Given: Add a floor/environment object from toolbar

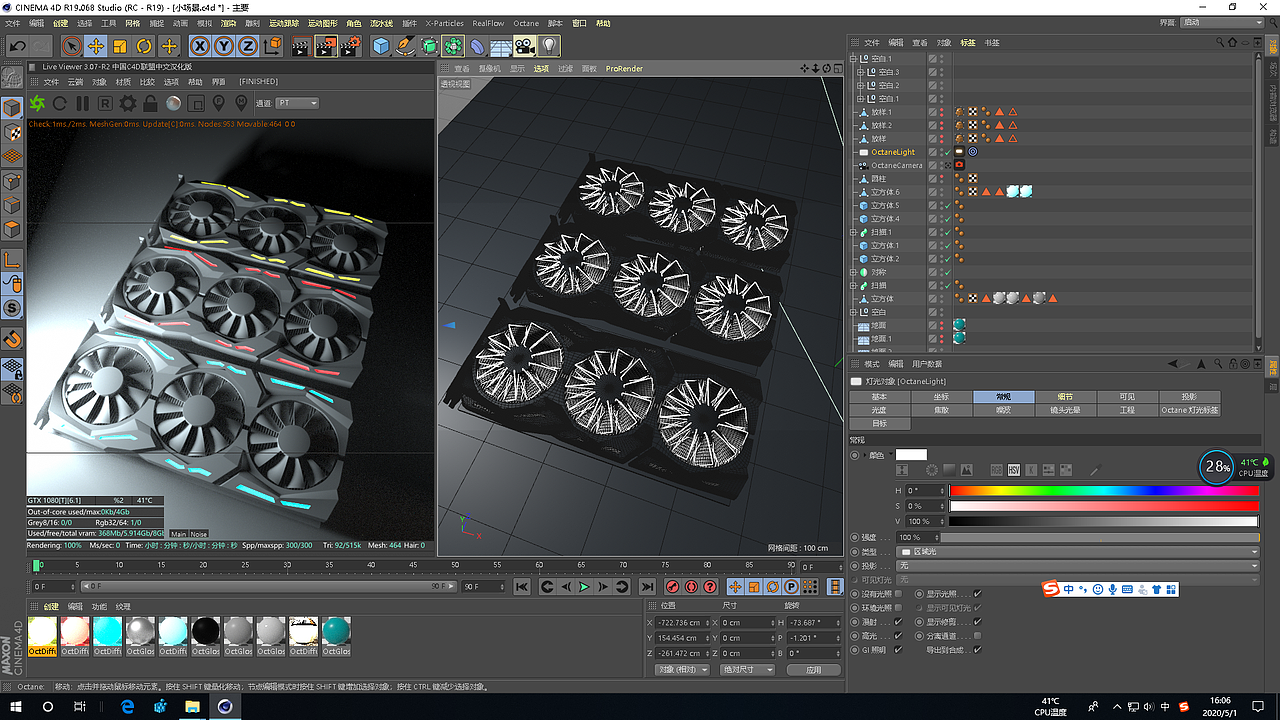Looking at the screenshot, I should pyautogui.click(x=501, y=46).
